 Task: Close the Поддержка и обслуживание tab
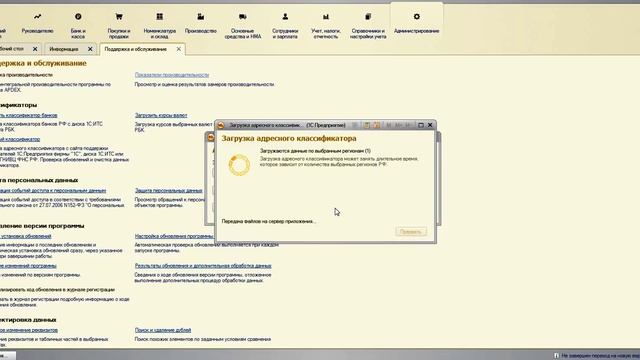[178, 49]
